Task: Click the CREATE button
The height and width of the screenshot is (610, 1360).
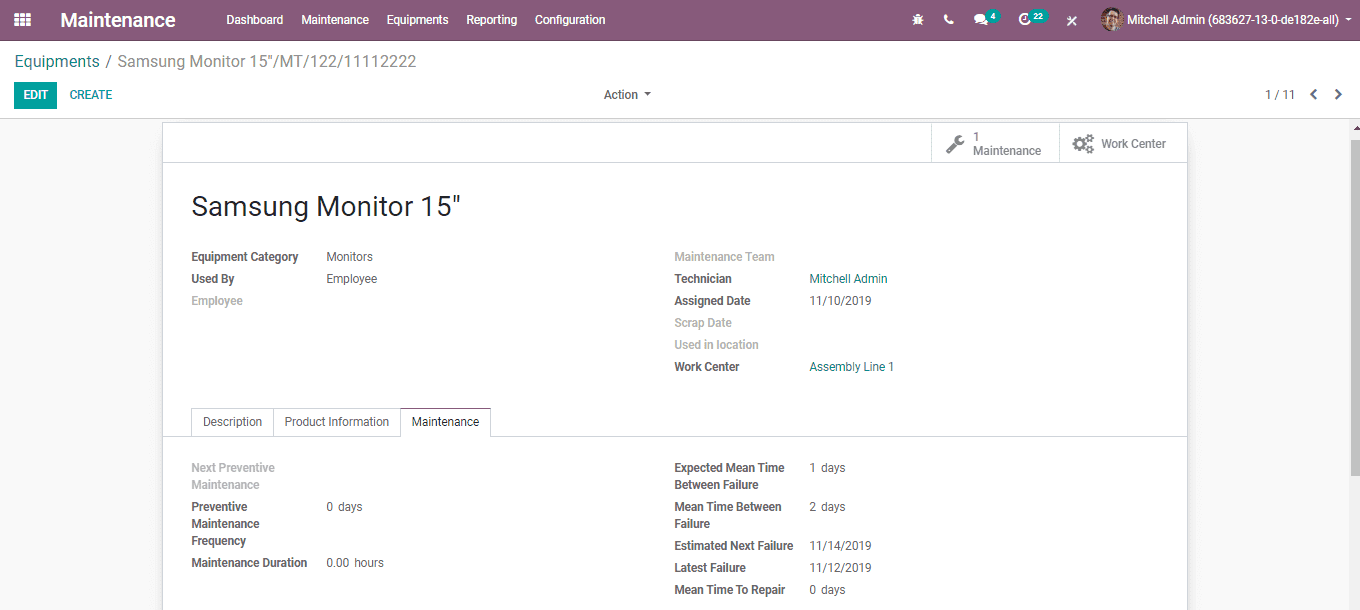Action: [x=91, y=95]
